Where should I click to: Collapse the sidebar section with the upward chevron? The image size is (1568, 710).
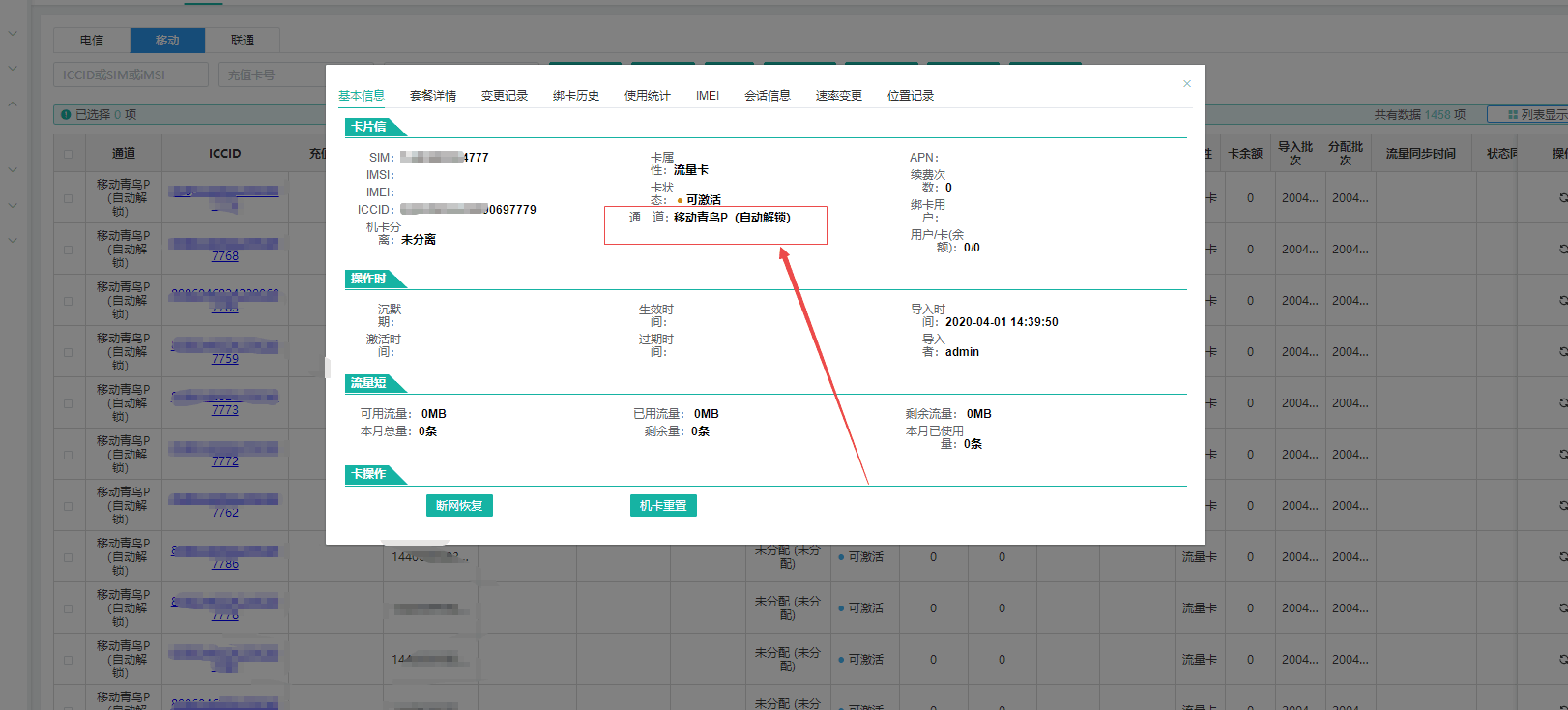[x=13, y=104]
